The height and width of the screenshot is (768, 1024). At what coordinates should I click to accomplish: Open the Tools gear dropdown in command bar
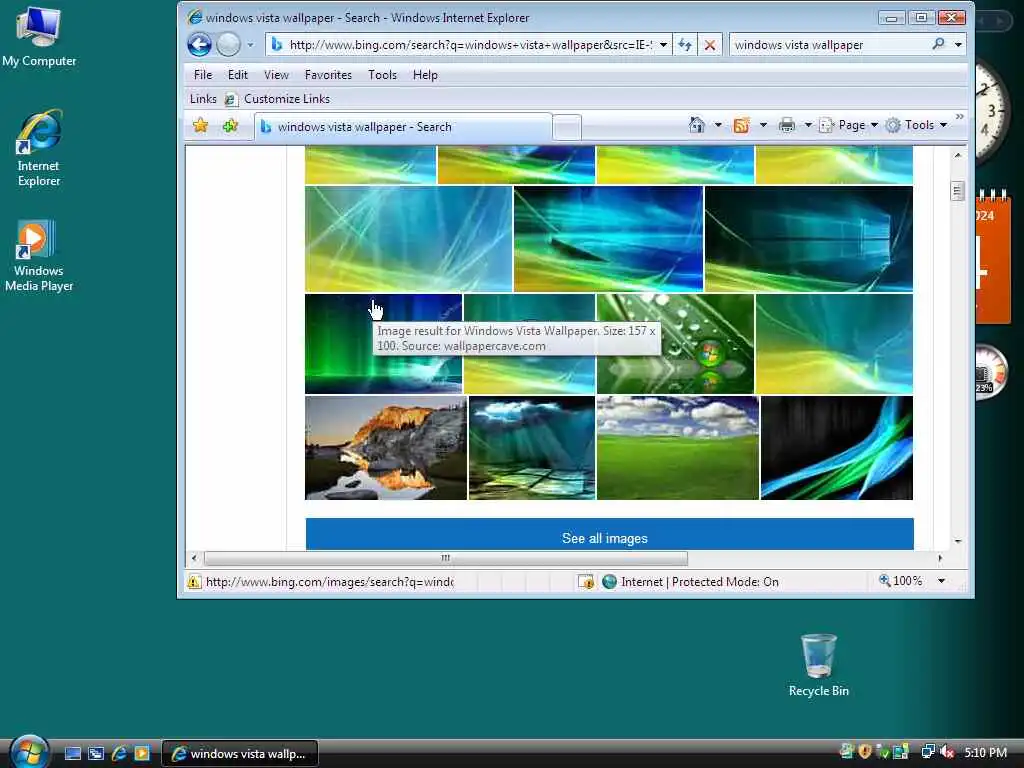click(916, 125)
